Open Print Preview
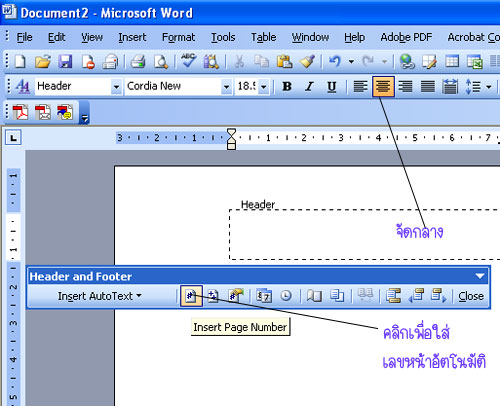 (161, 62)
